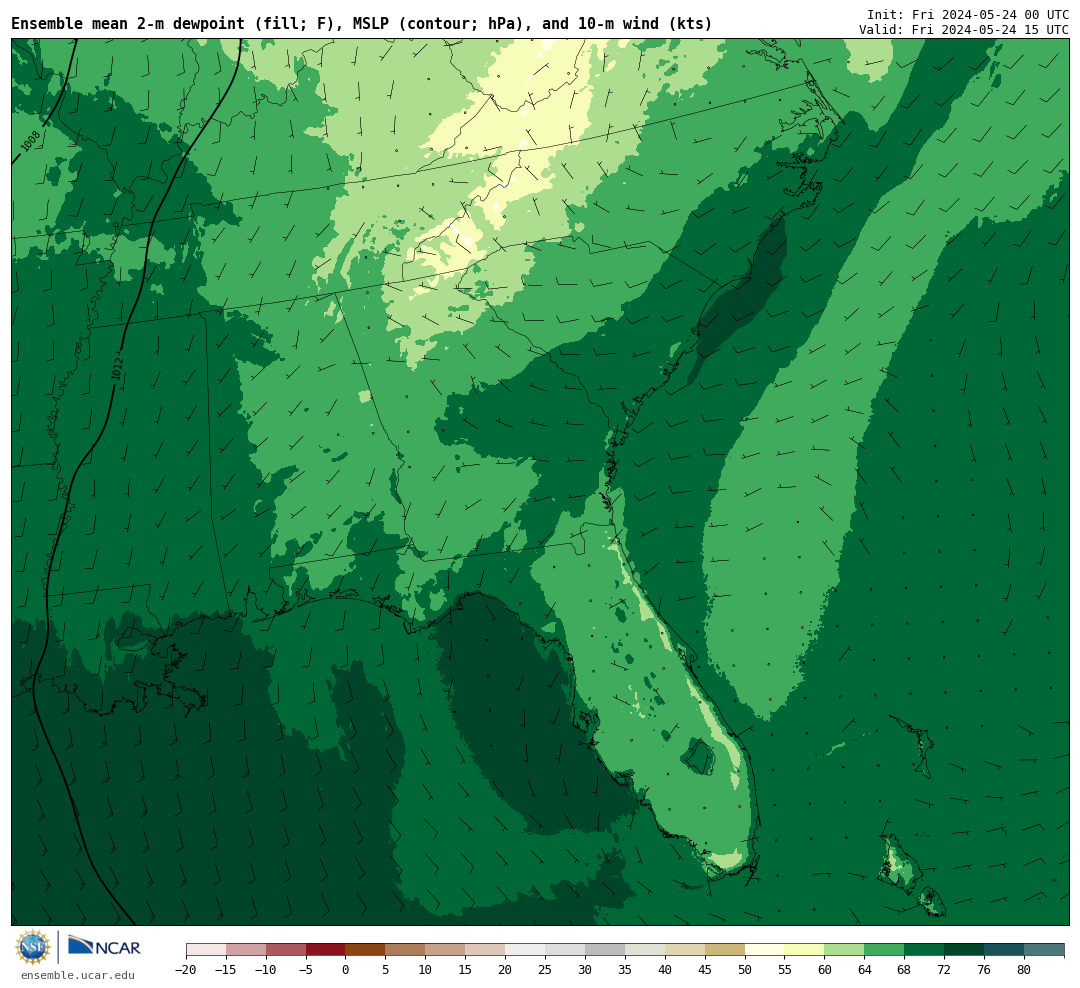Pick the darkest green swatch between 72 and 76

[964, 950]
